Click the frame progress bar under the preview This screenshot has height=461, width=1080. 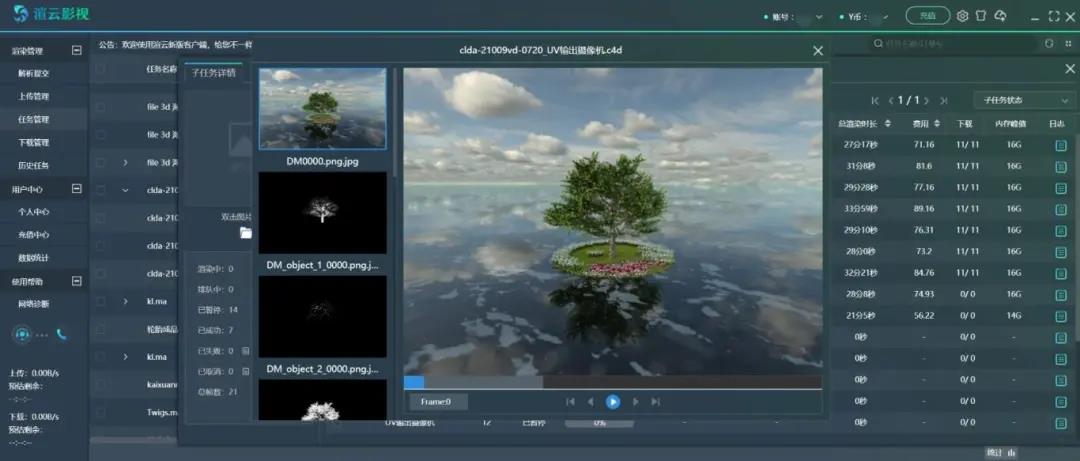(x=612, y=382)
